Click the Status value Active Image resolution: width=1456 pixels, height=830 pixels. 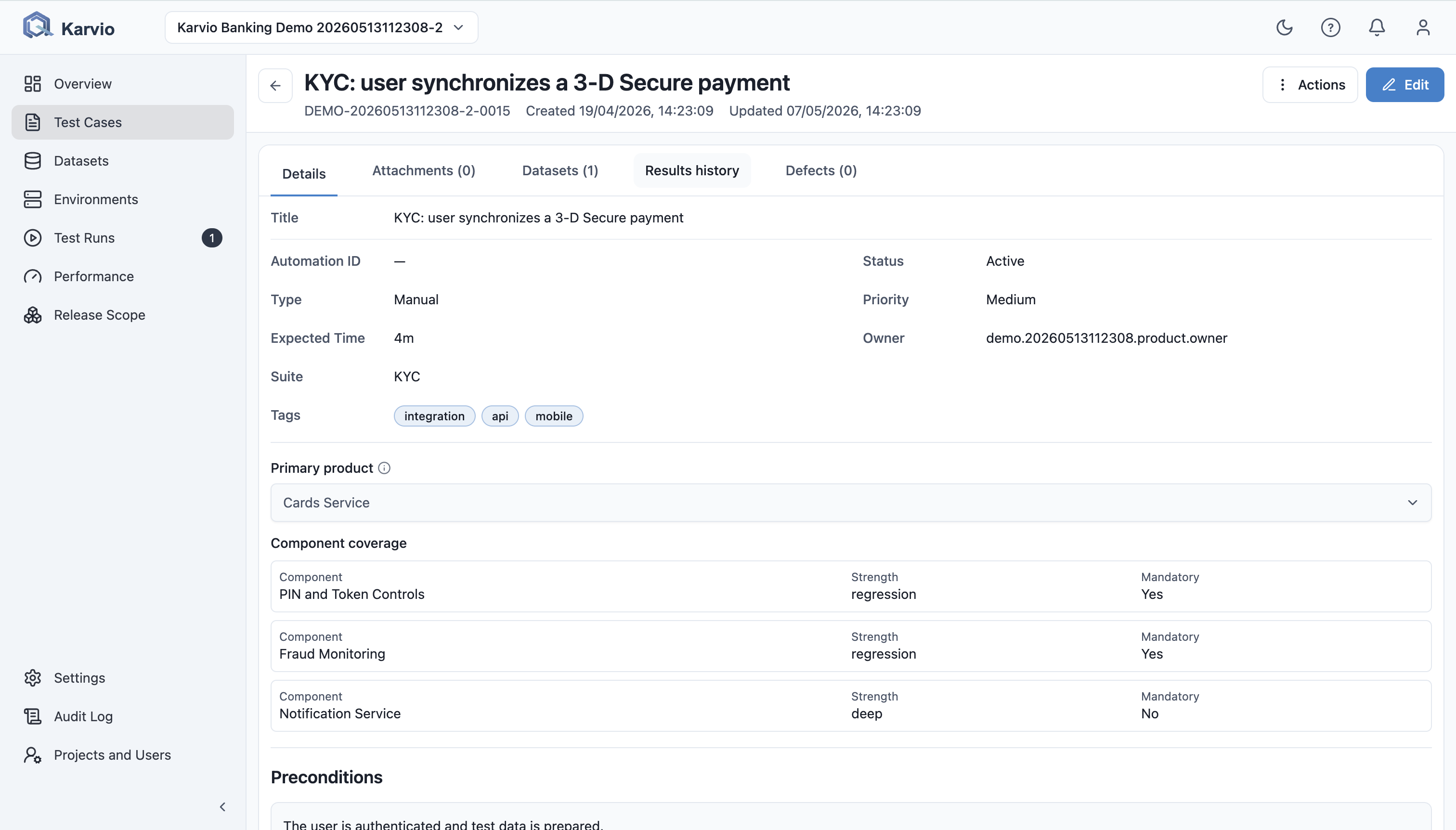point(1005,261)
